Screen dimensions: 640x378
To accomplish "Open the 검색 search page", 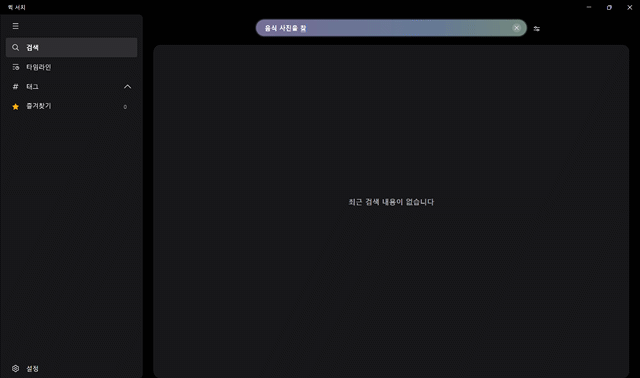I will pyautogui.click(x=71, y=47).
